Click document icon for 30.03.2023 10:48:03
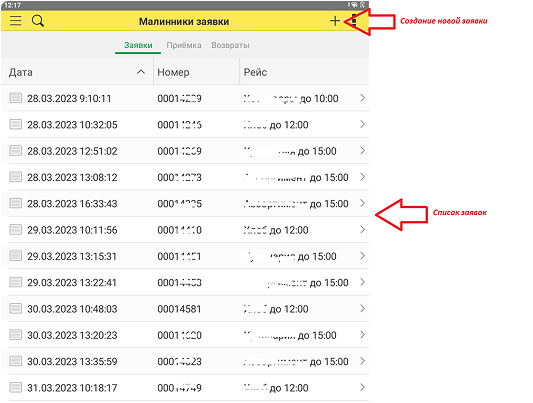 click(16, 309)
